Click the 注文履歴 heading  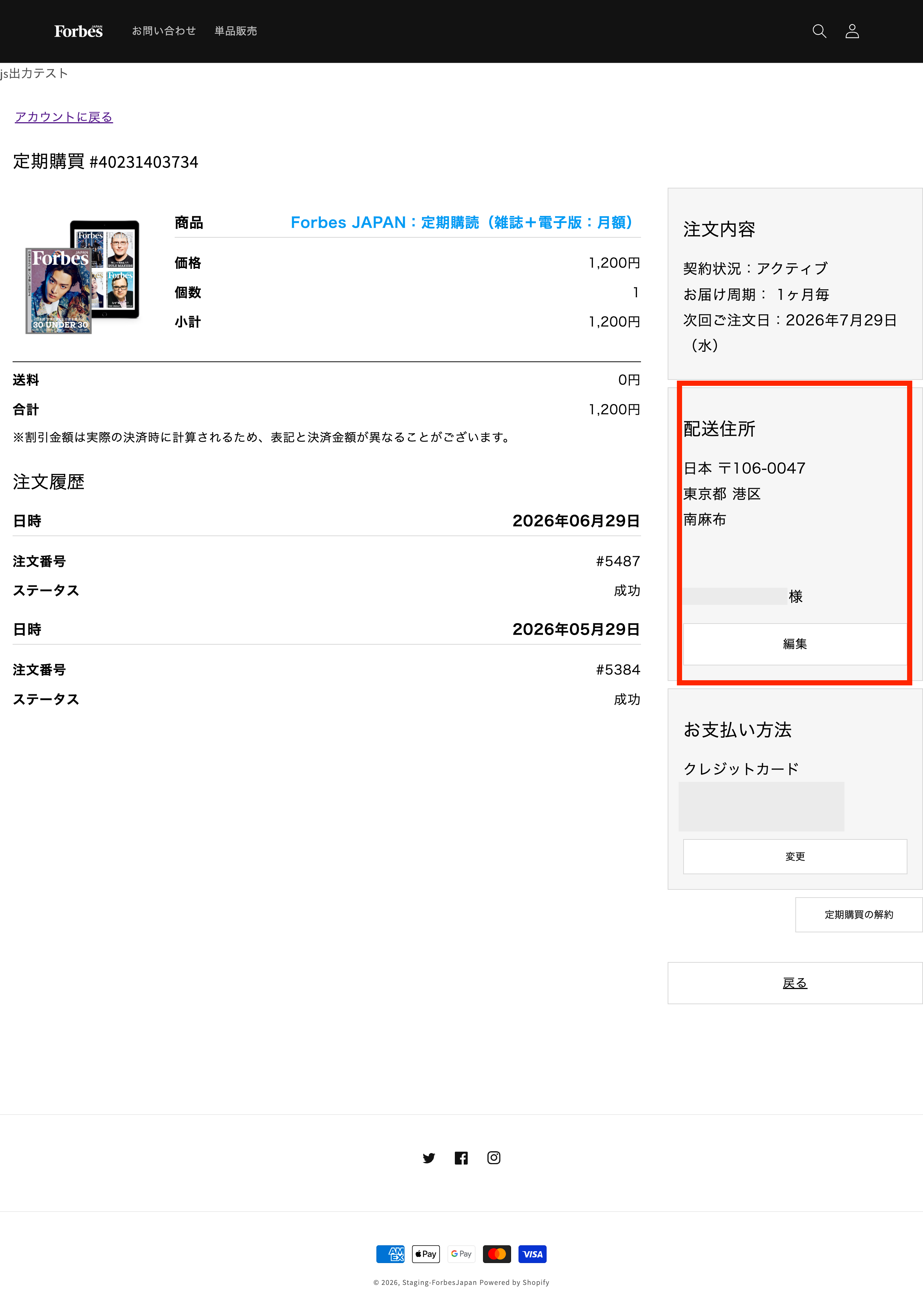click(49, 481)
